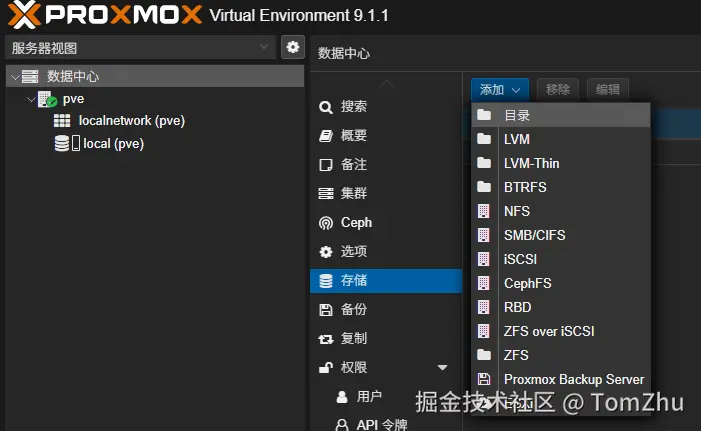
Task: Click the 用户 person icon
Action: point(342,397)
